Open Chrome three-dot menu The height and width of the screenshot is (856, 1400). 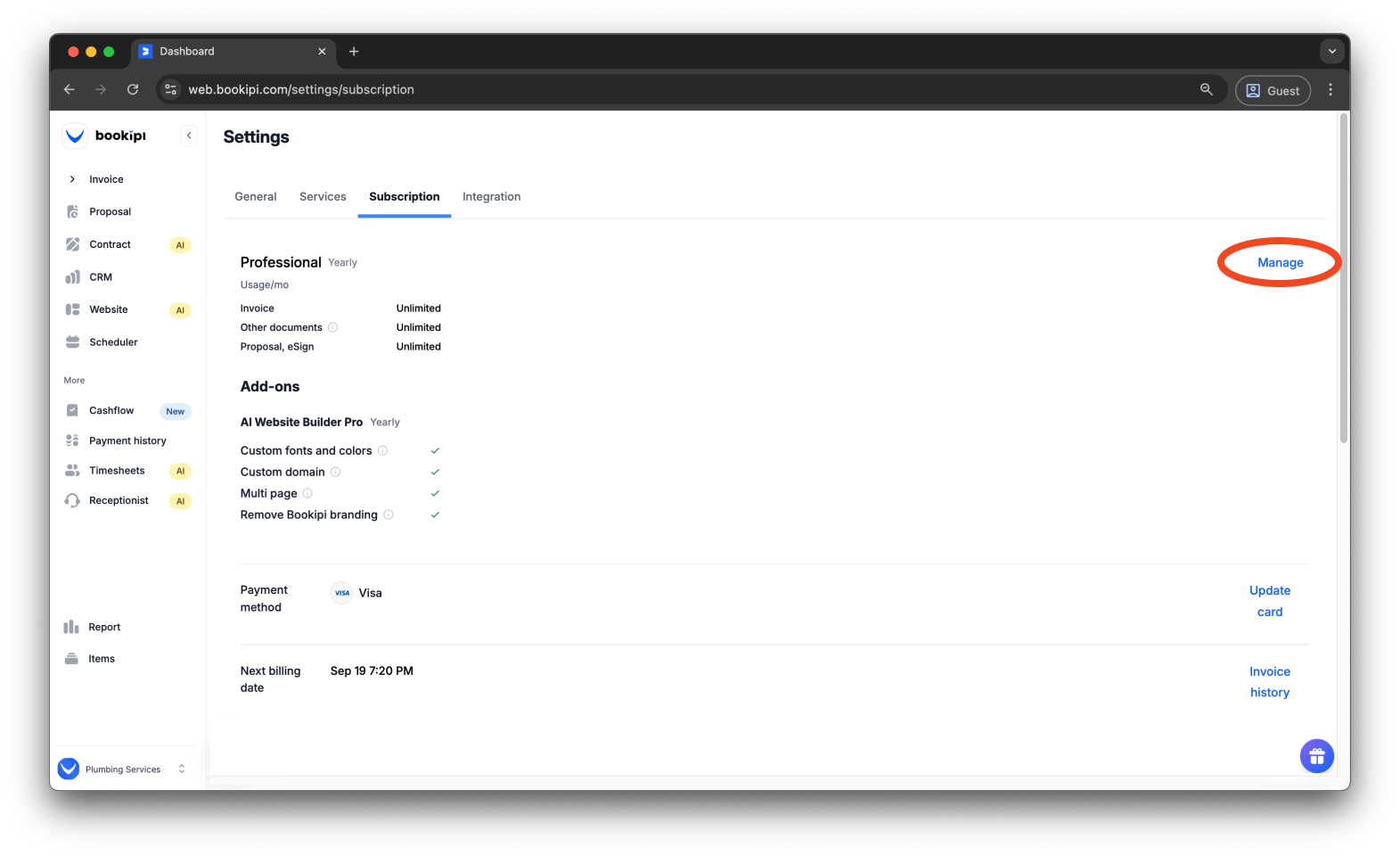point(1330,89)
